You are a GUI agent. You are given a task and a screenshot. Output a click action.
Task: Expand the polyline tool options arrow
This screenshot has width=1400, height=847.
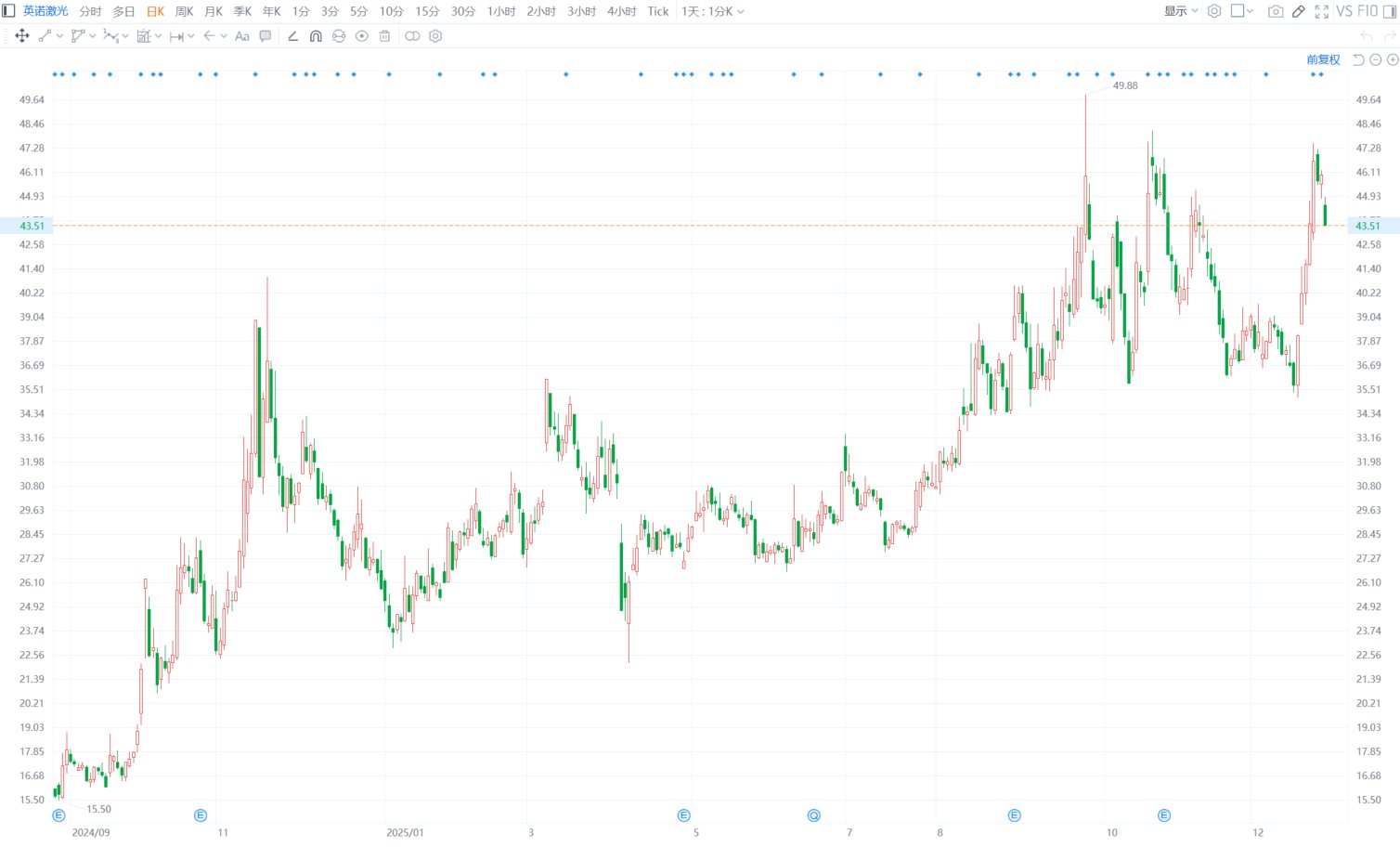pyautogui.click(x=93, y=36)
